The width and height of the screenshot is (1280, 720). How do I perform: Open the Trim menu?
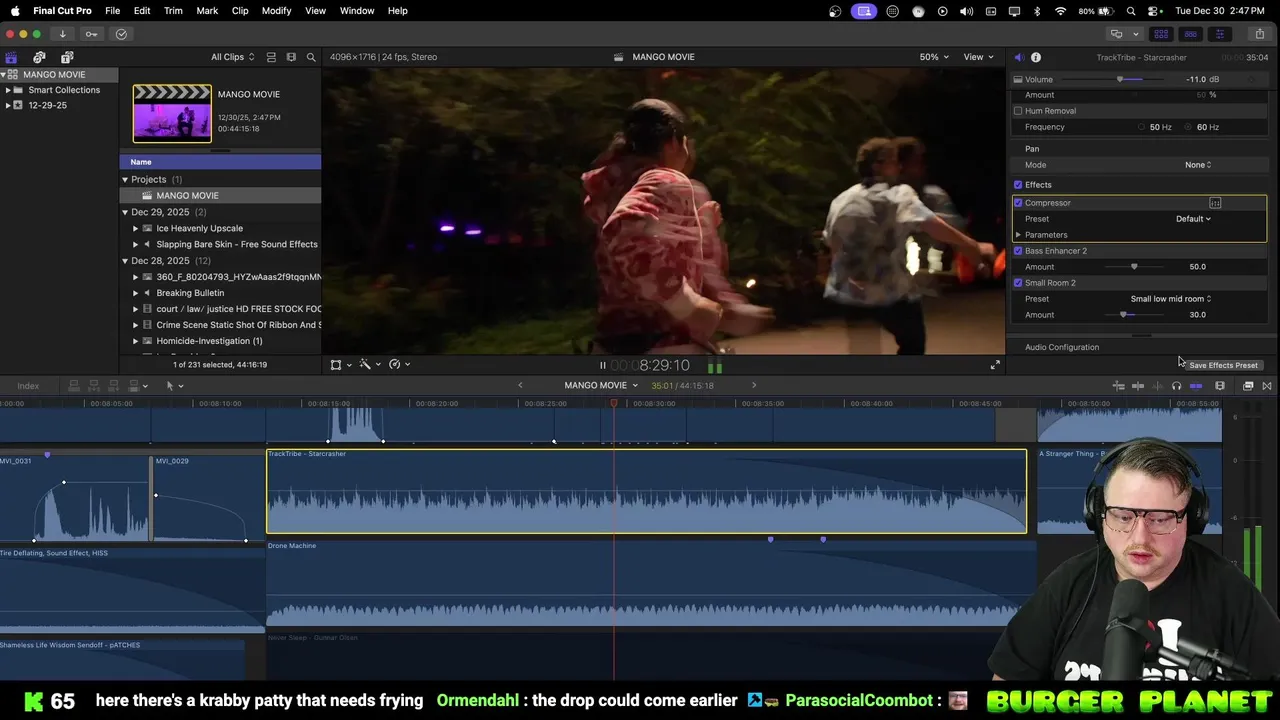173,11
